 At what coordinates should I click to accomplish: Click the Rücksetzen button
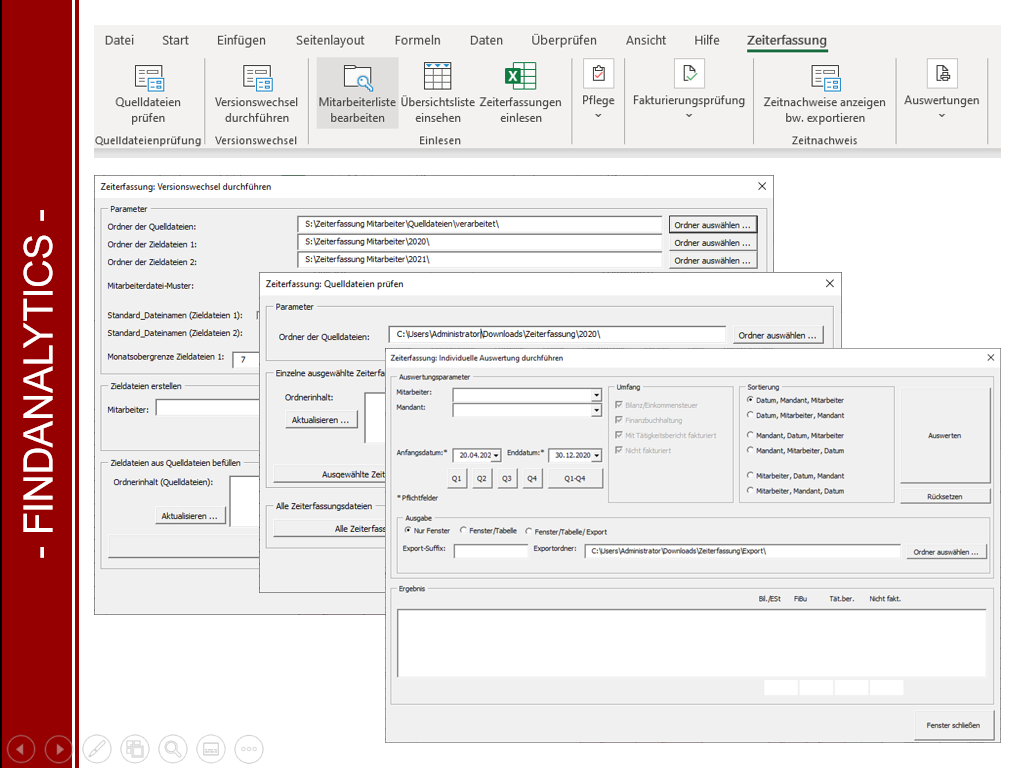(x=944, y=496)
